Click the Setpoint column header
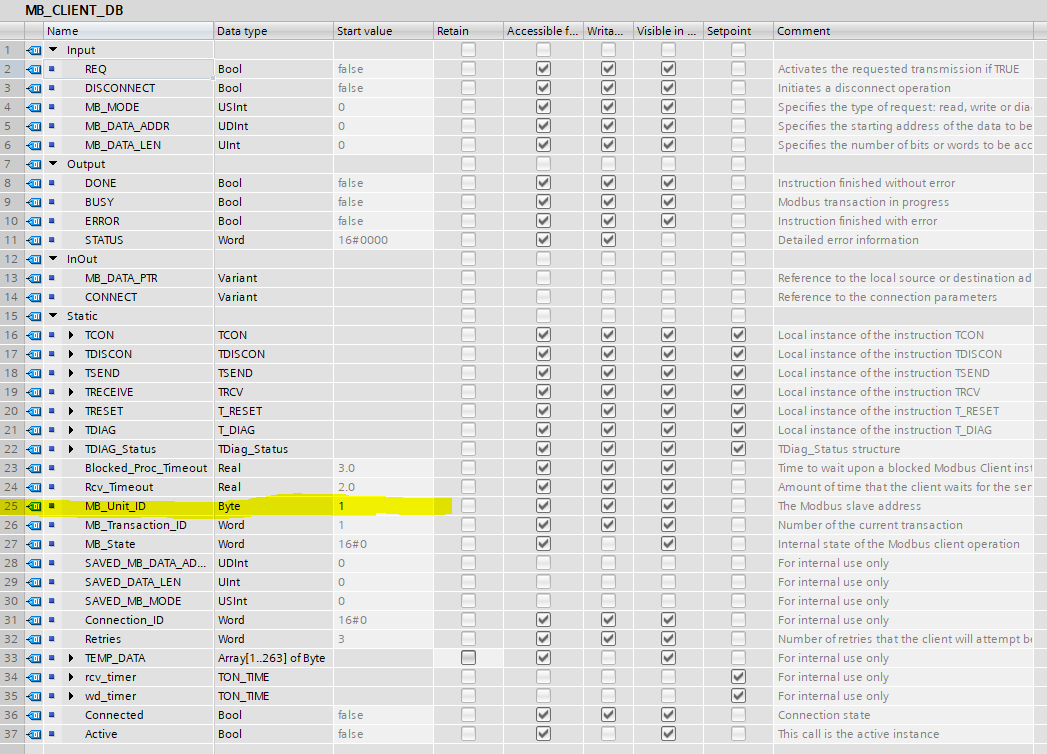The height and width of the screenshot is (754, 1047). [738, 31]
